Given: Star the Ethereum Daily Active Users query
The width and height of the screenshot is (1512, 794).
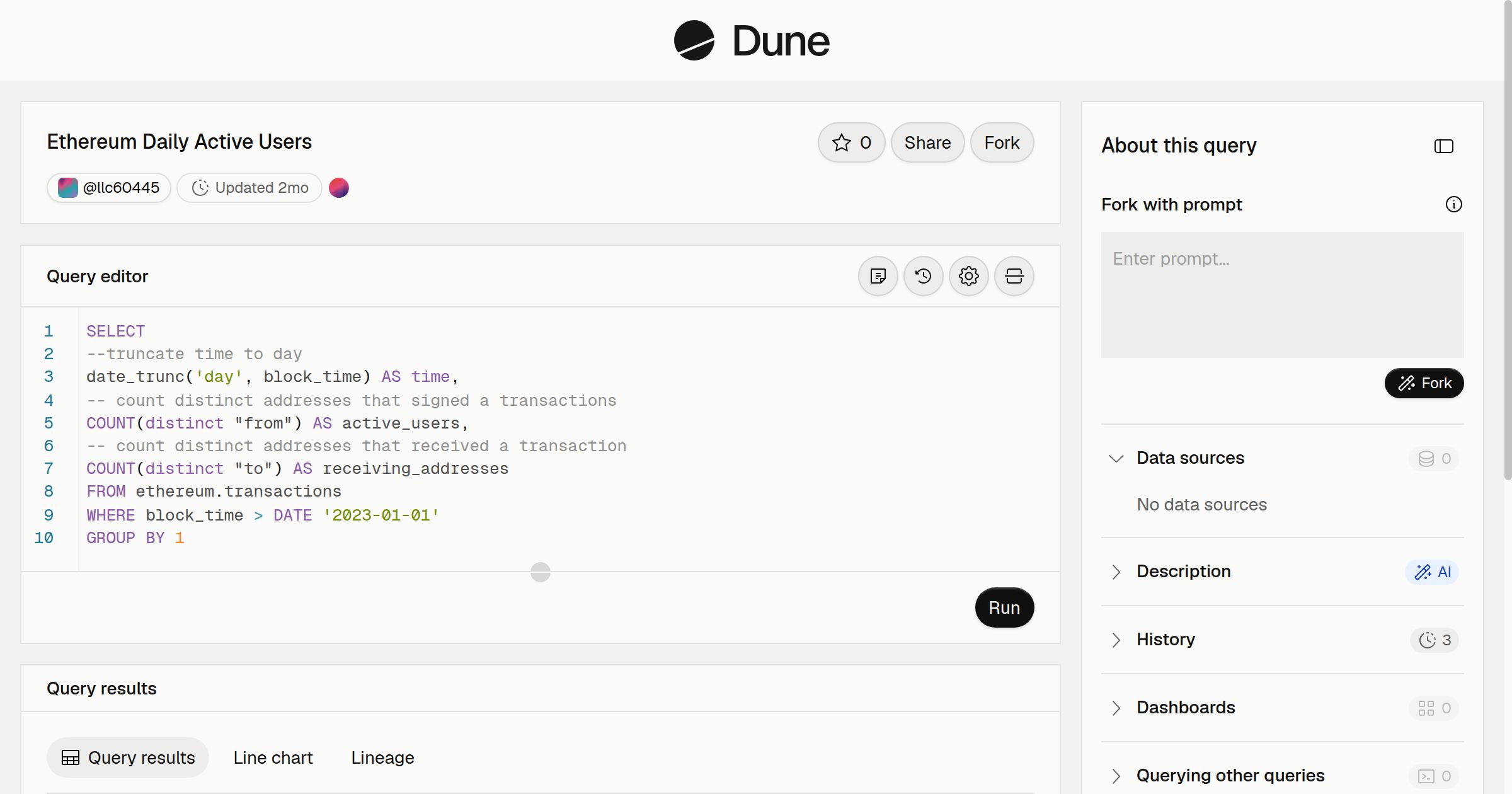Looking at the screenshot, I should (x=851, y=142).
